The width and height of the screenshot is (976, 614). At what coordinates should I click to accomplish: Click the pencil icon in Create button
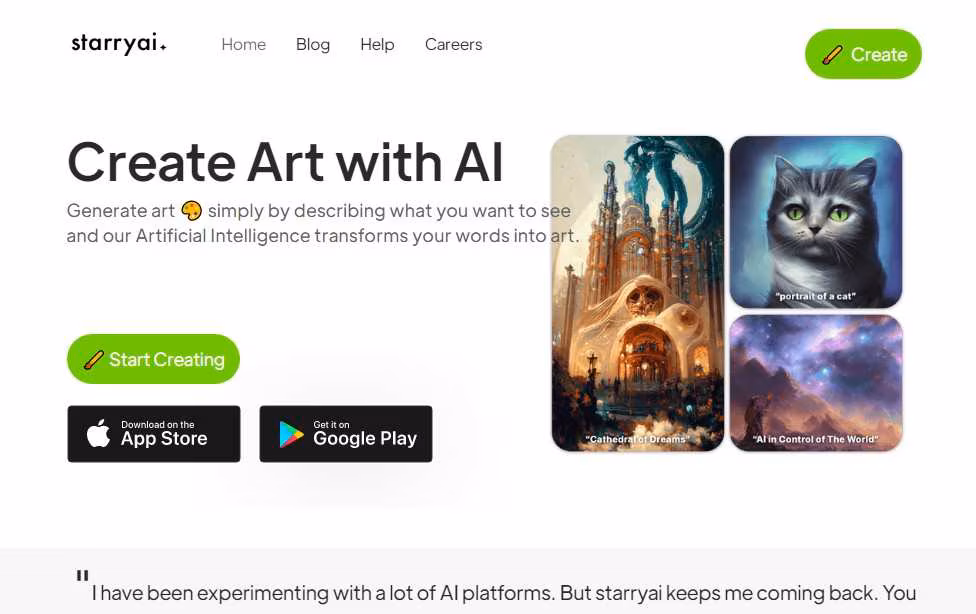point(832,55)
